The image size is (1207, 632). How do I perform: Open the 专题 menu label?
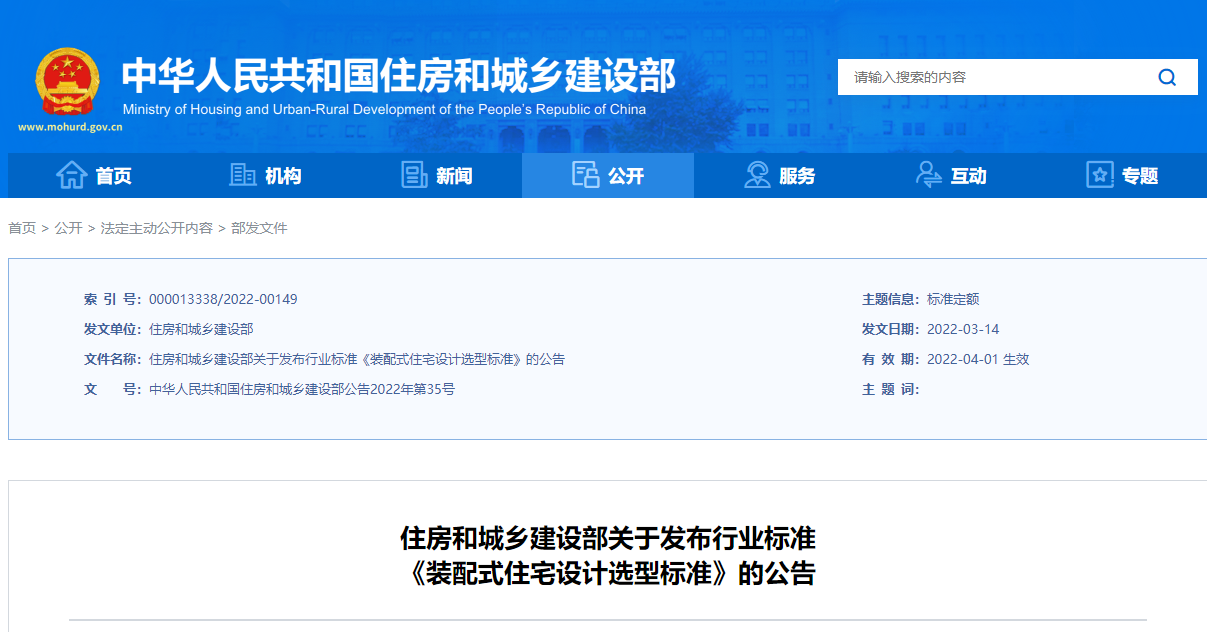pyautogui.click(x=1139, y=176)
